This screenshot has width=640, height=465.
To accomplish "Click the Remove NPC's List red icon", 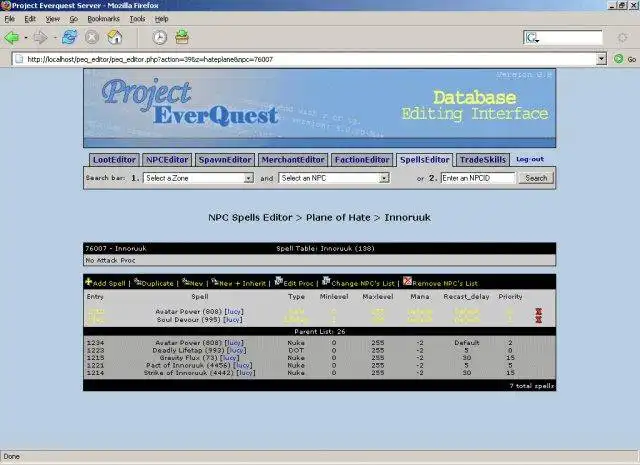I will [407, 281].
